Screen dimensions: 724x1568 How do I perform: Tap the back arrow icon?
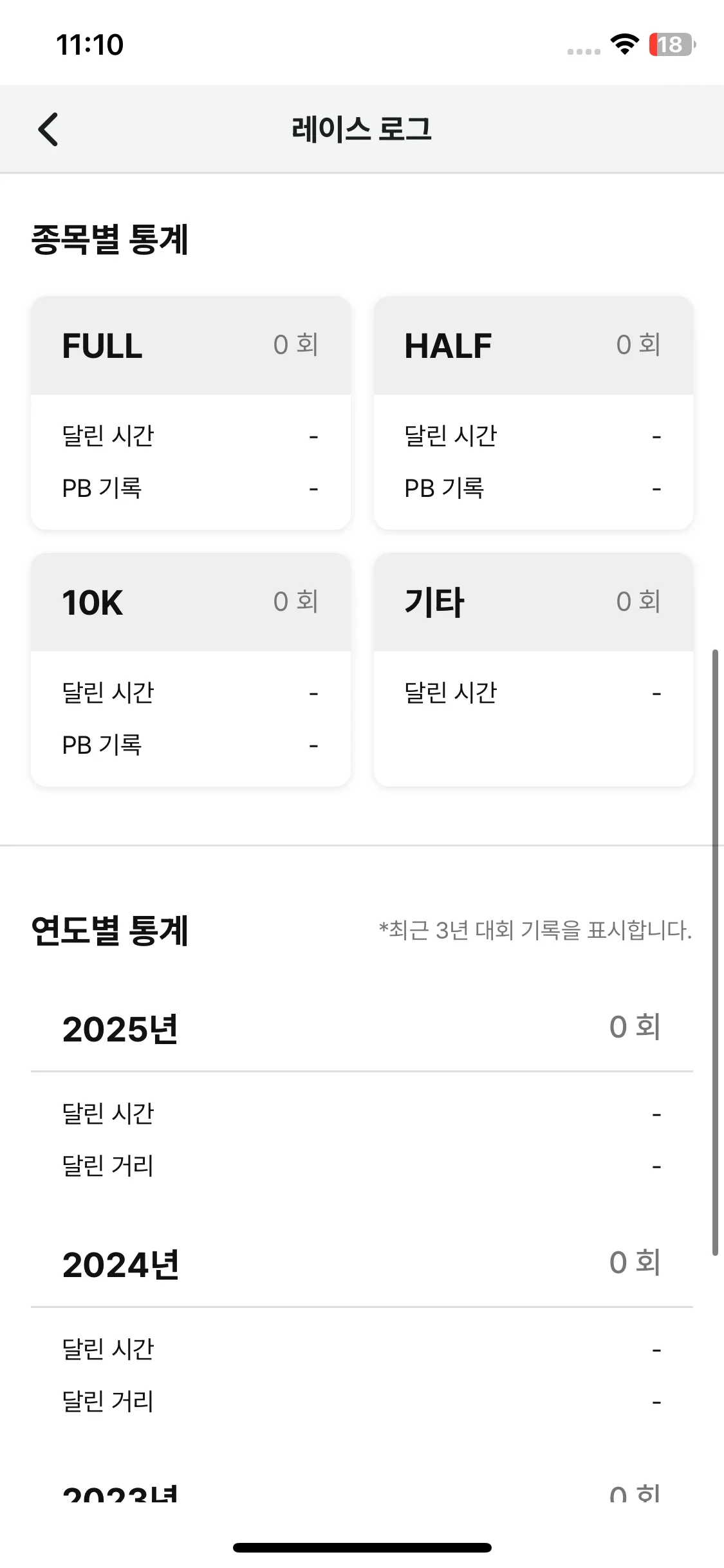point(48,129)
